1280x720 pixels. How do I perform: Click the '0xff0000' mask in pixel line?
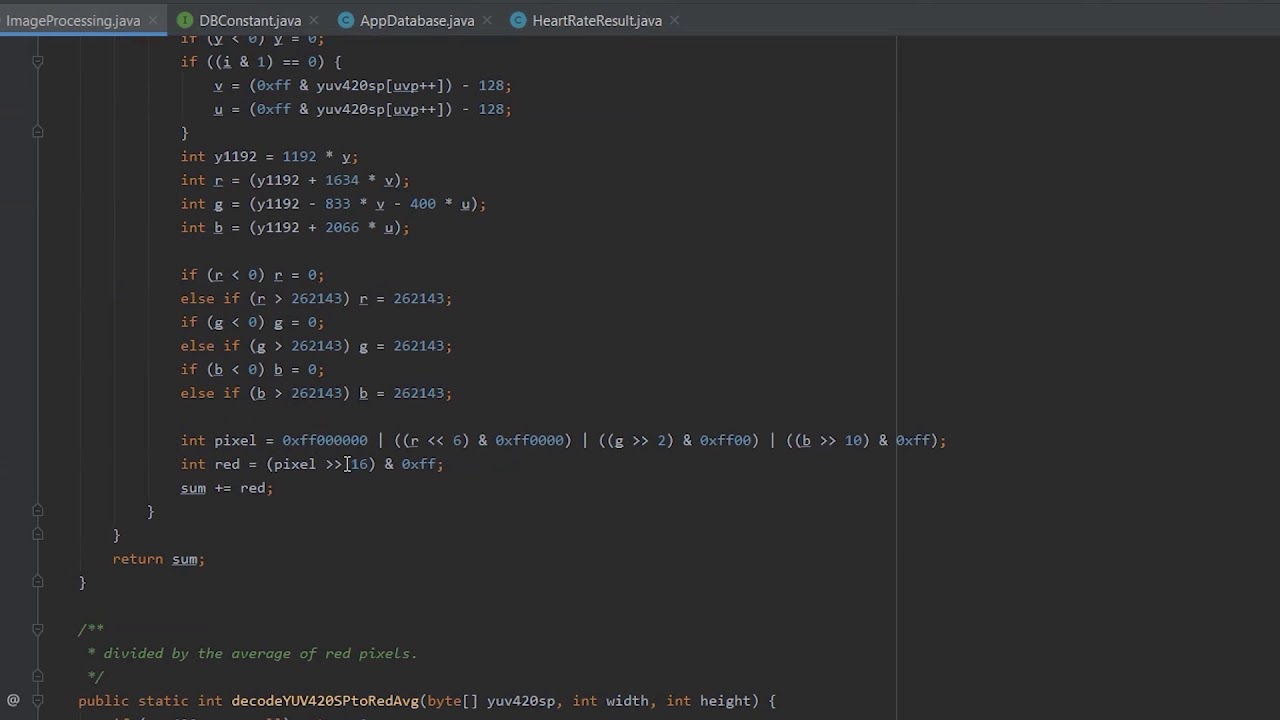(529, 440)
